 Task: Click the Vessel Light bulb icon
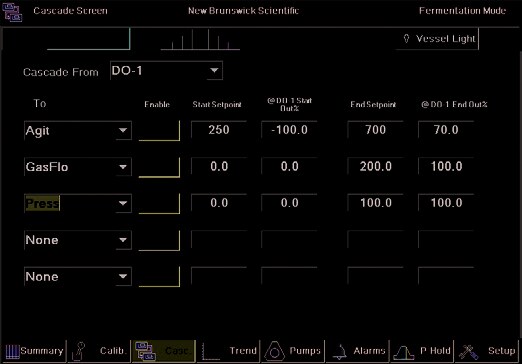tap(406, 39)
